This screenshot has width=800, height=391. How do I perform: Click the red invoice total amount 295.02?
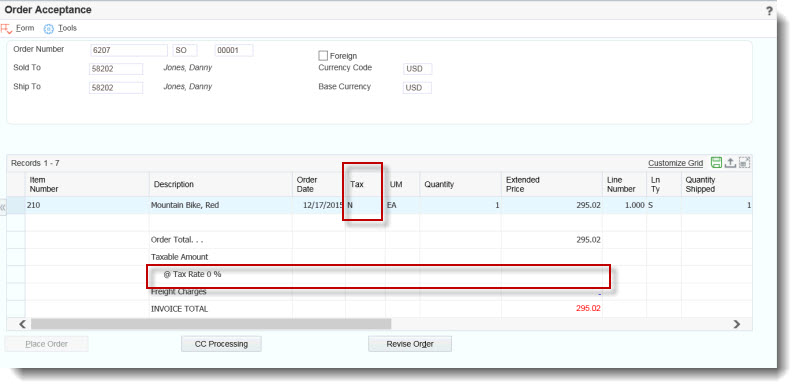tap(588, 309)
